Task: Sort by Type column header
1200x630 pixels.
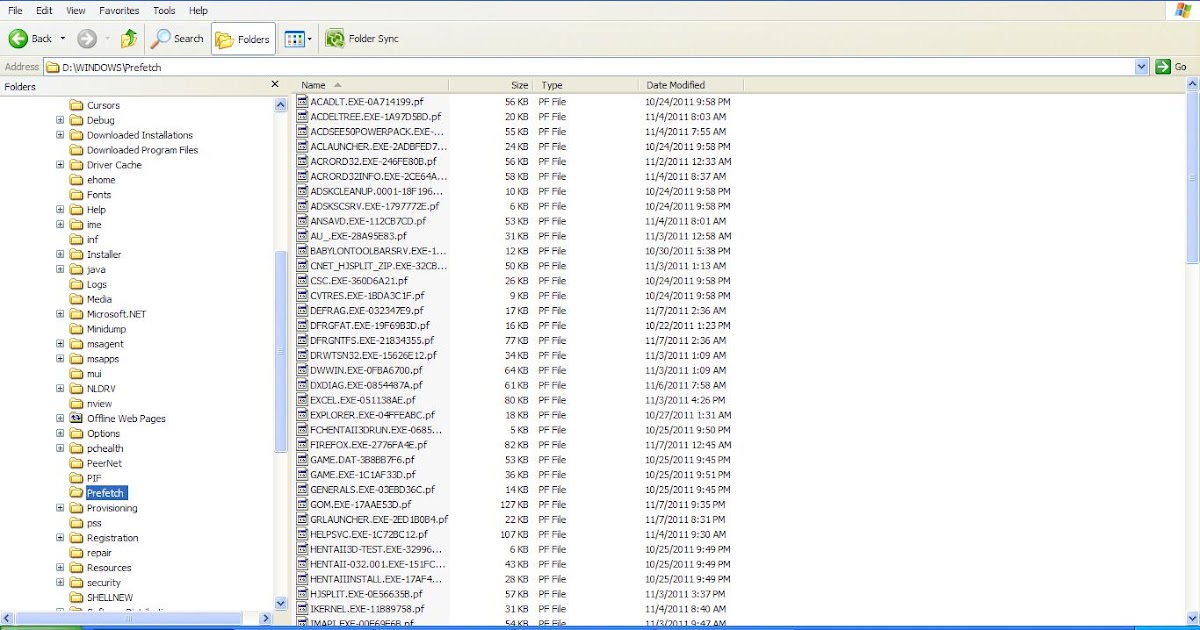Action: click(x=585, y=85)
